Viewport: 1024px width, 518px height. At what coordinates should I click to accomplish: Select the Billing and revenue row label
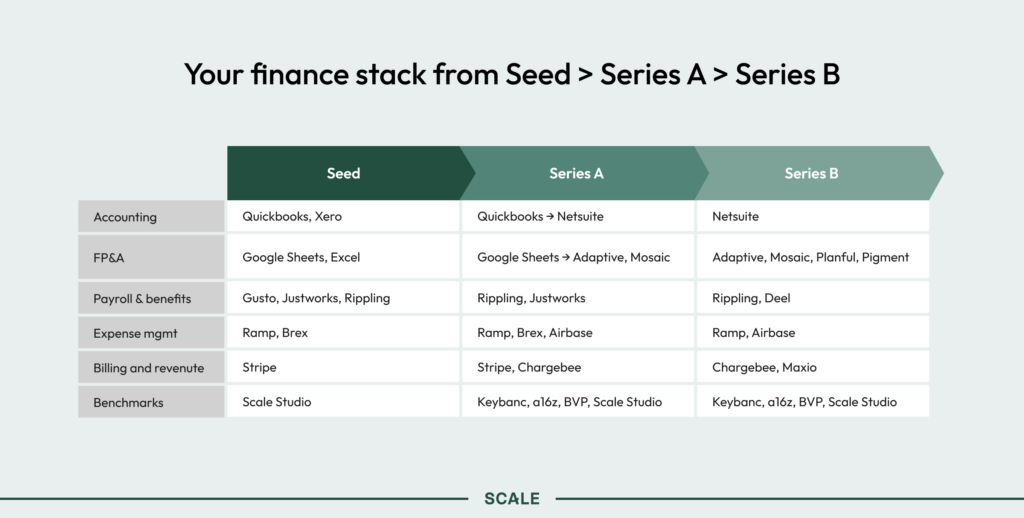(151, 368)
